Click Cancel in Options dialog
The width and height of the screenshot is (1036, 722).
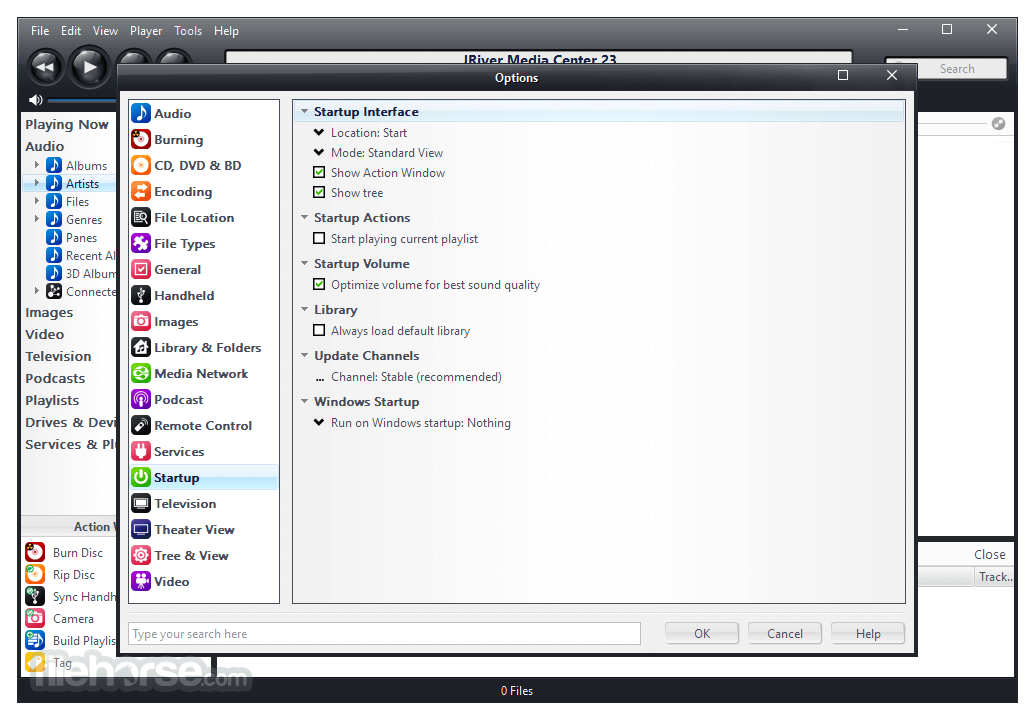click(784, 633)
